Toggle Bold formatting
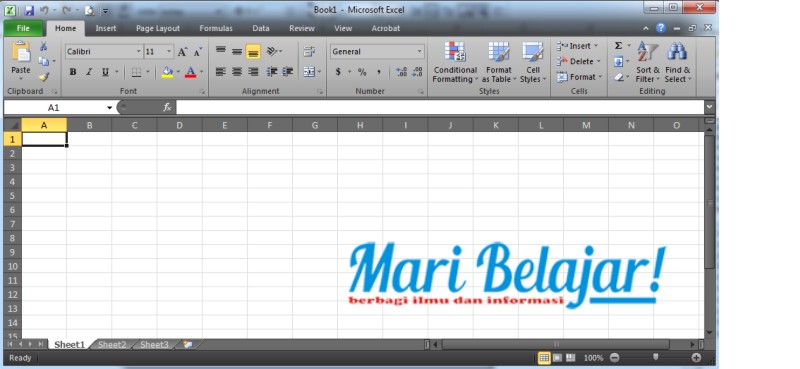This screenshot has height=369, width=800. (x=73, y=72)
